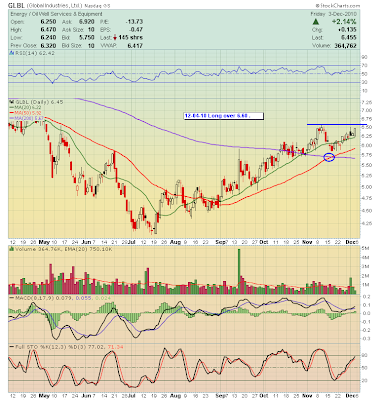This screenshot has height=400, width=380.
Task: Click the Chg value +0.135
Action: (x=347, y=30)
